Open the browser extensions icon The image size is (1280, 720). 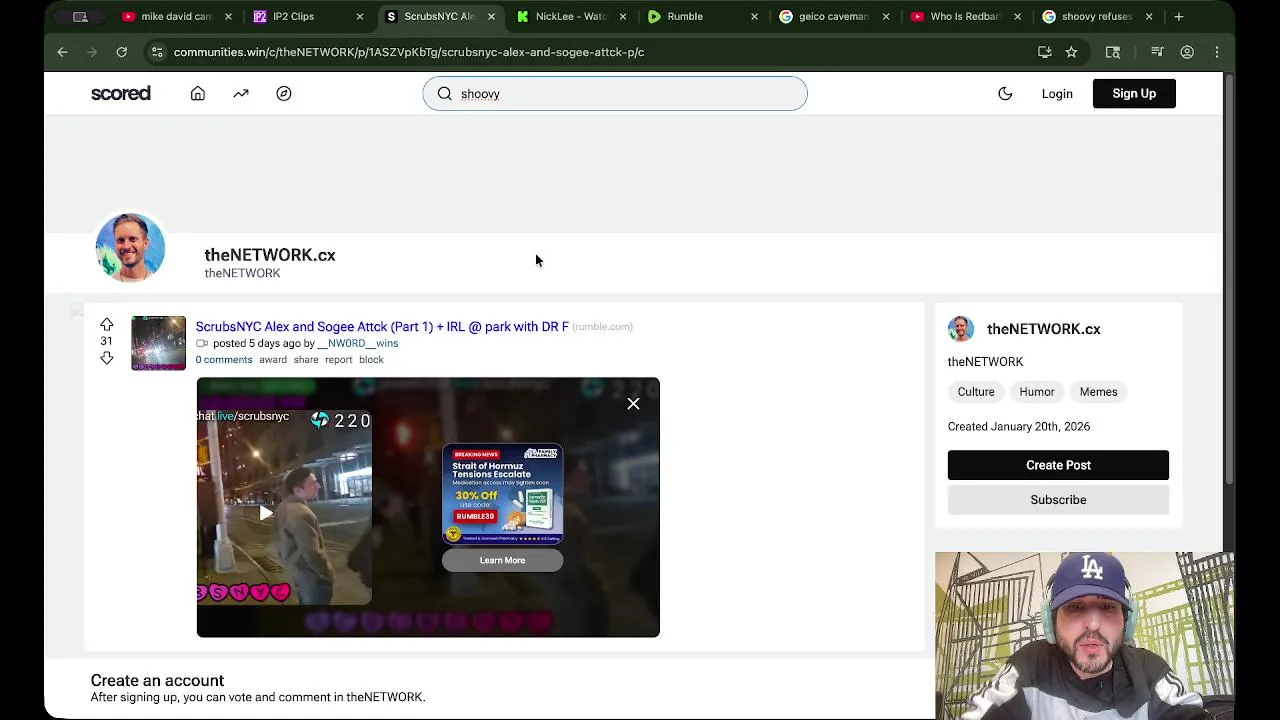click(1113, 52)
